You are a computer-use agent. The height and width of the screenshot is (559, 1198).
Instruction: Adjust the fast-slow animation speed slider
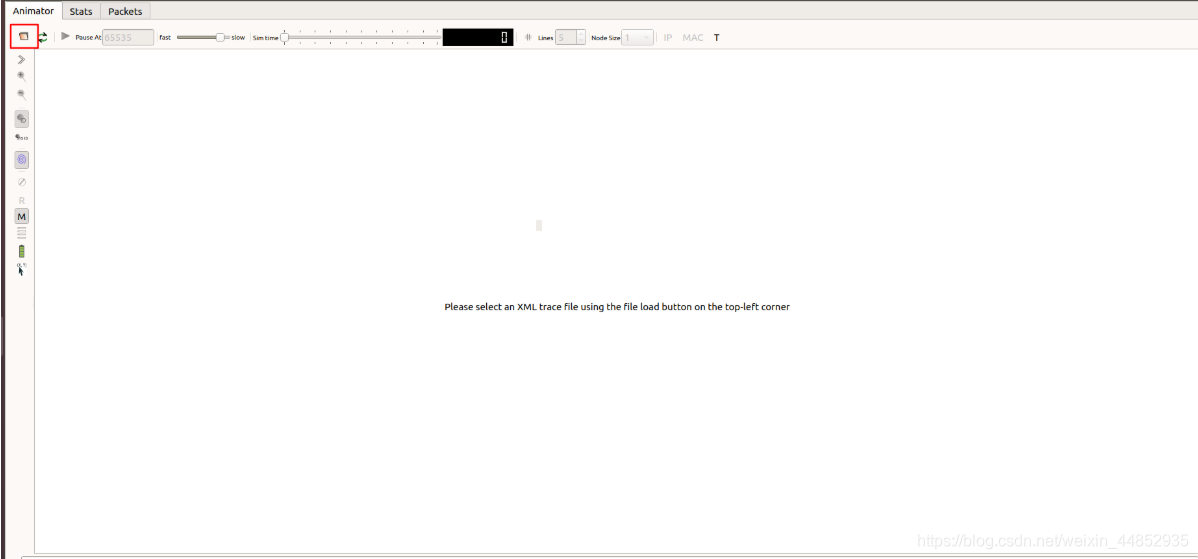pos(203,37)
